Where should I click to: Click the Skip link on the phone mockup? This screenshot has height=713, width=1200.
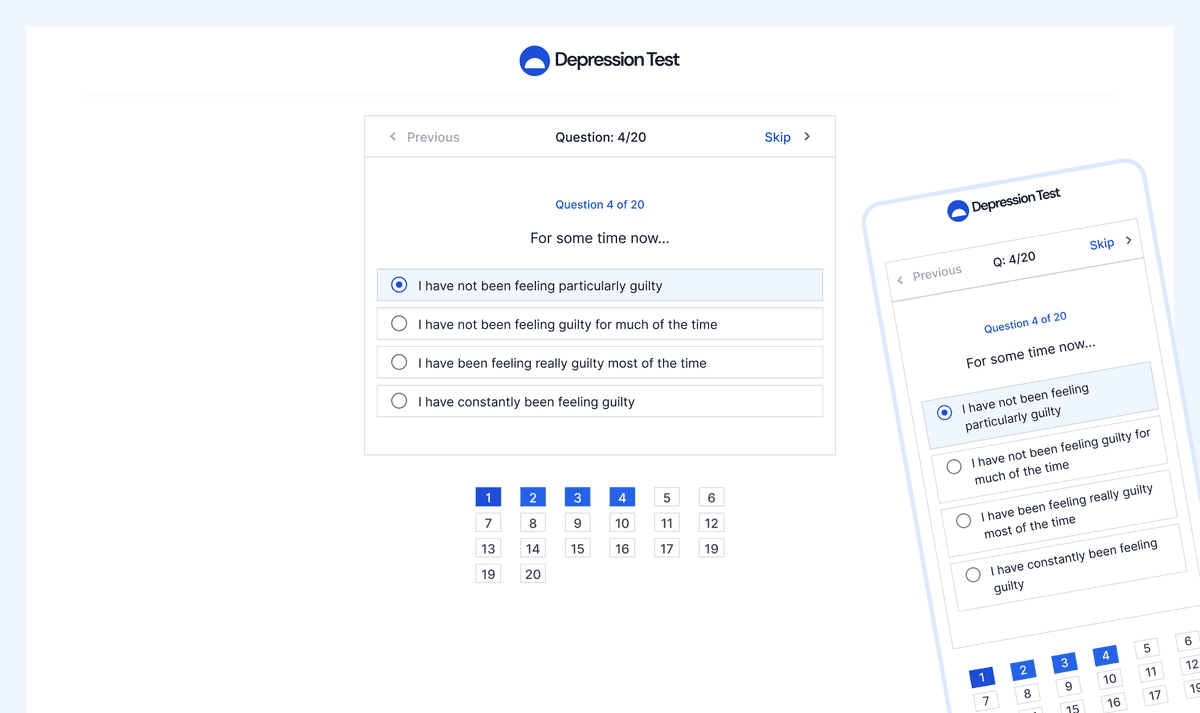tap(1102, 244)
